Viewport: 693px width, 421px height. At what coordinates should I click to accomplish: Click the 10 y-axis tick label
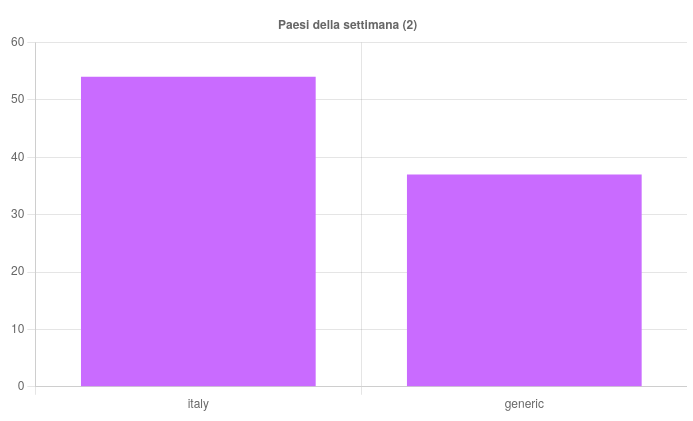[x=18, y=329]
